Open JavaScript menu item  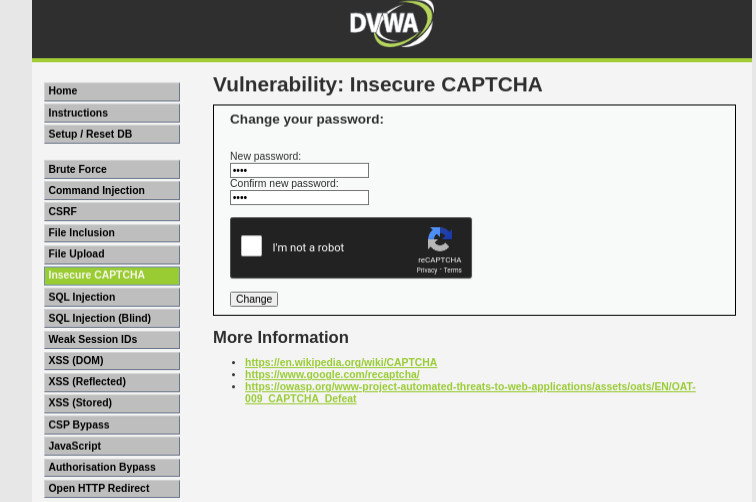click(x=112, y=446)
